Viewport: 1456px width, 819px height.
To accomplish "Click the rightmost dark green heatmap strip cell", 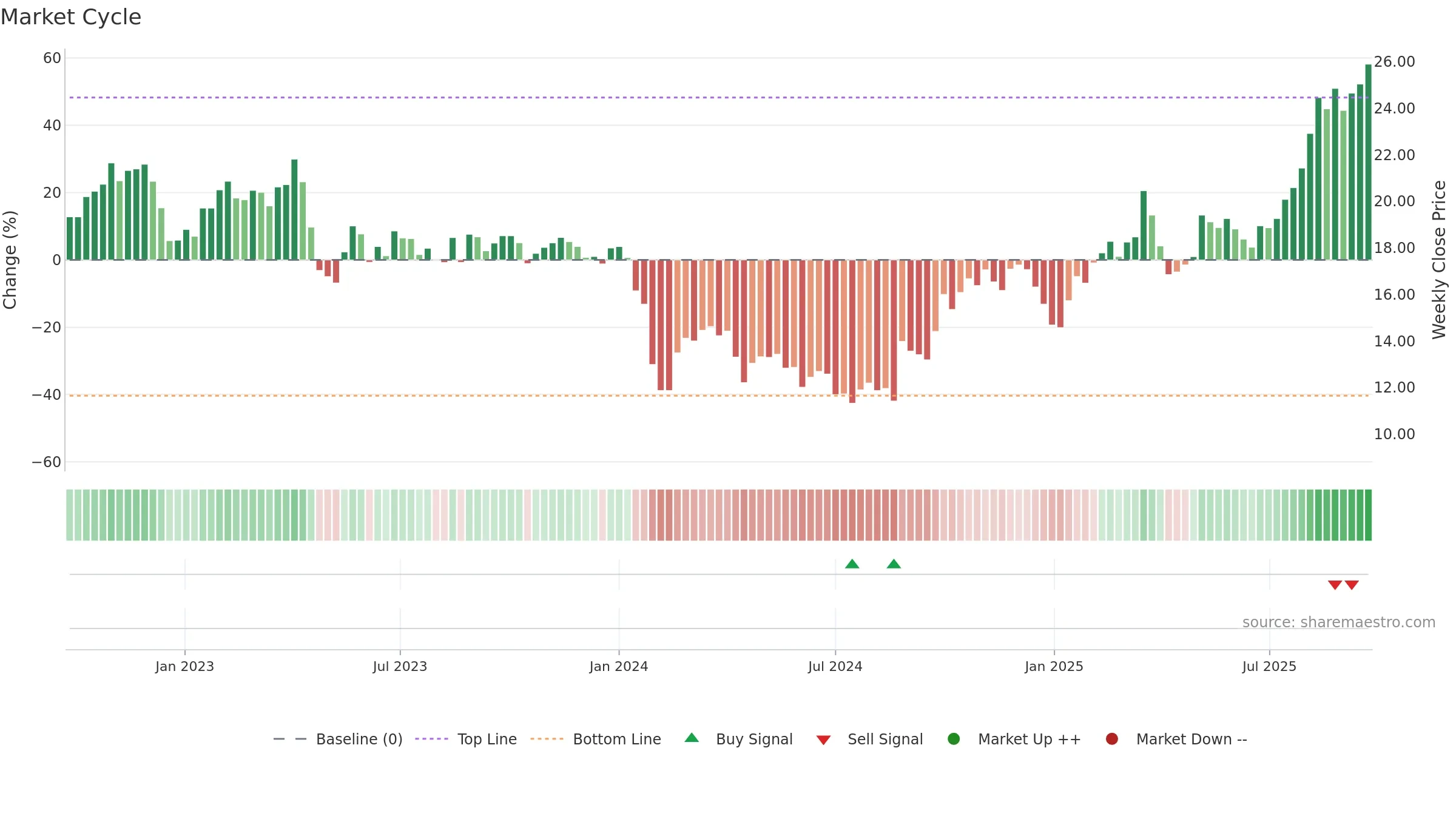I will coord(1368,515).
